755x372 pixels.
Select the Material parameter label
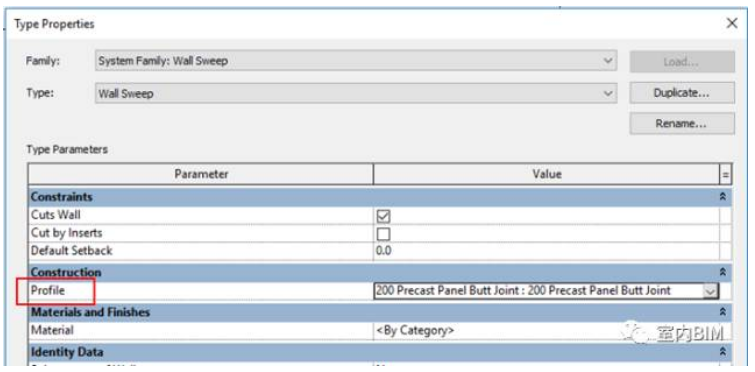tap(52, 330)
